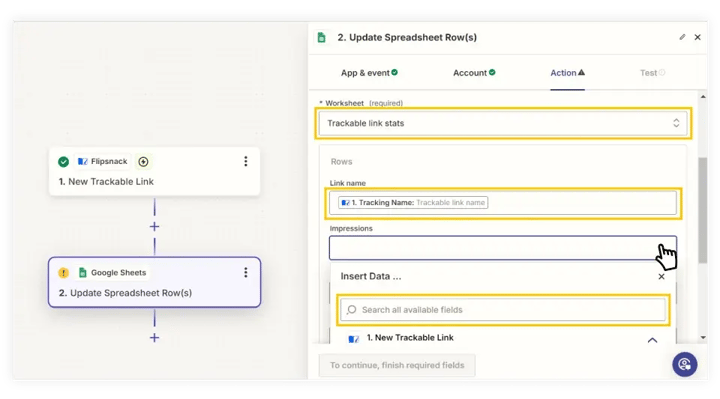Select the 2. Update Spreadsheet Row(s) step card

[x=154, y=282]
